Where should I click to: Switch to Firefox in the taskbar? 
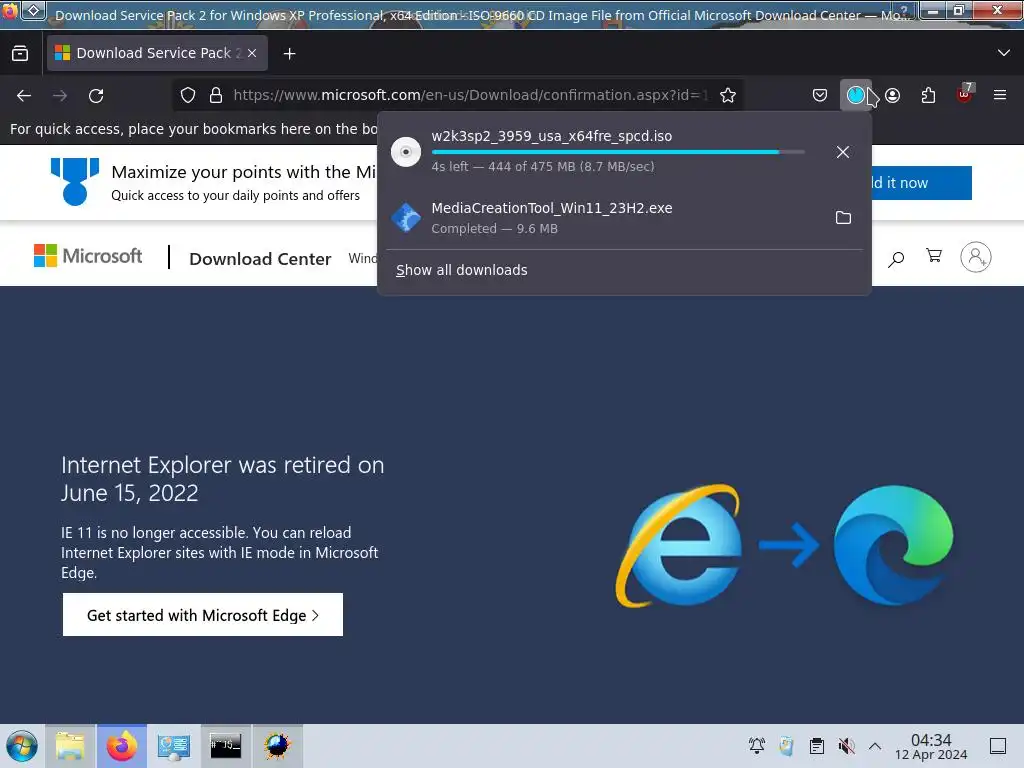point(122,746)
